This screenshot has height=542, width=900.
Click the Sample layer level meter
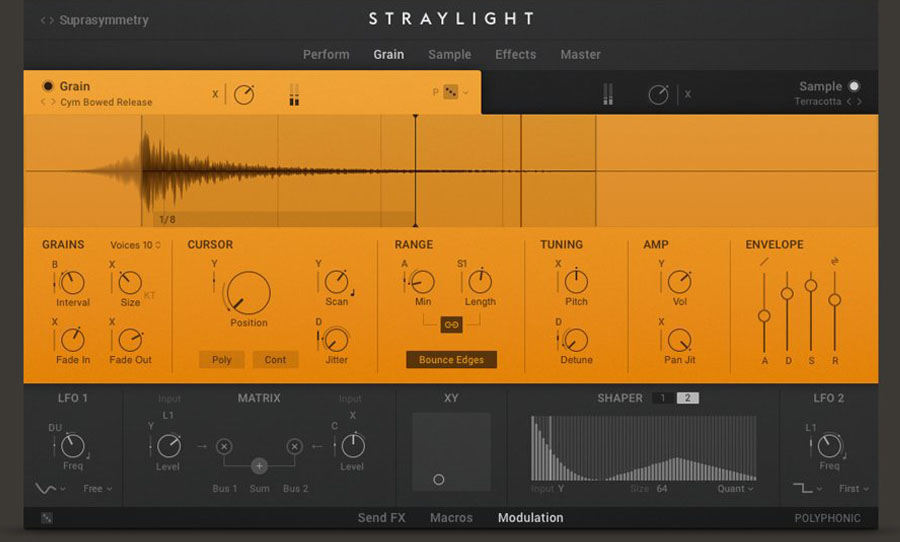[608, 94]
